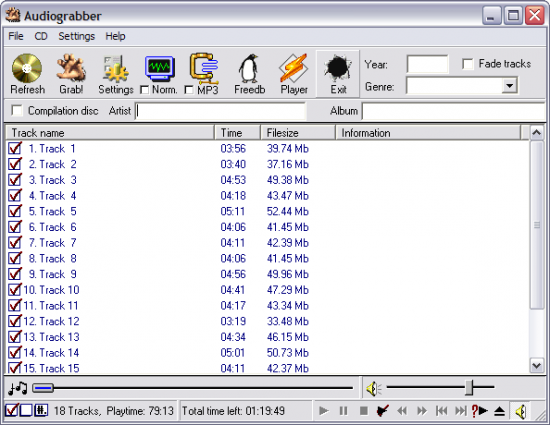Click the volume slider handle
The image size is (550, 425).
(x=469, y=387)
